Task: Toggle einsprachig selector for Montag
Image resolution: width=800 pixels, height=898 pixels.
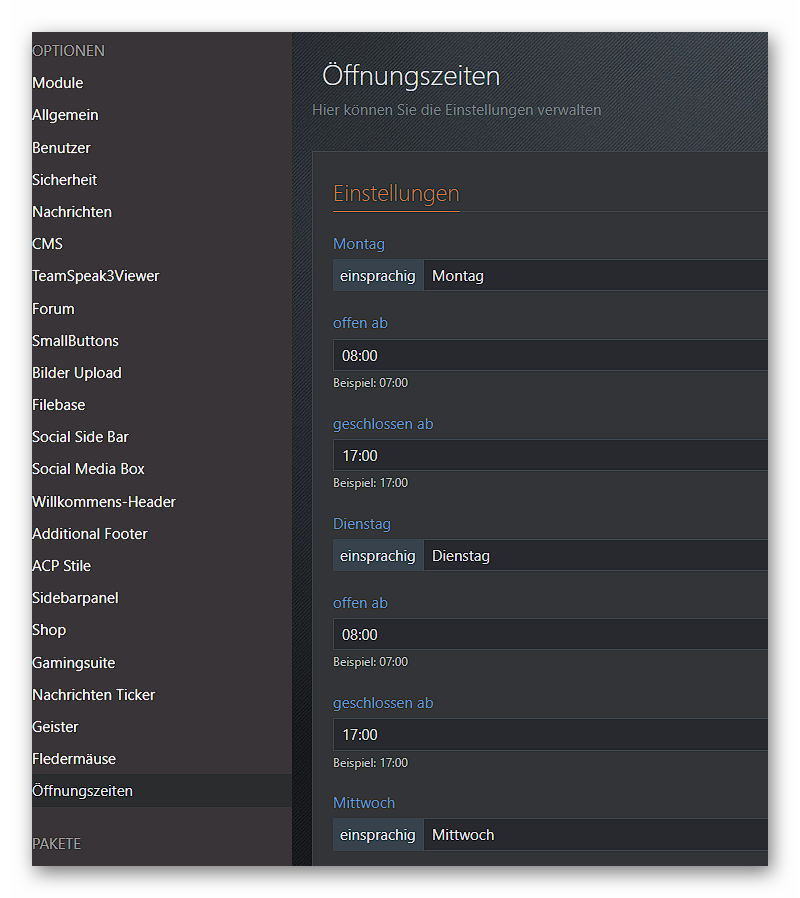Action: coord(377,276)
